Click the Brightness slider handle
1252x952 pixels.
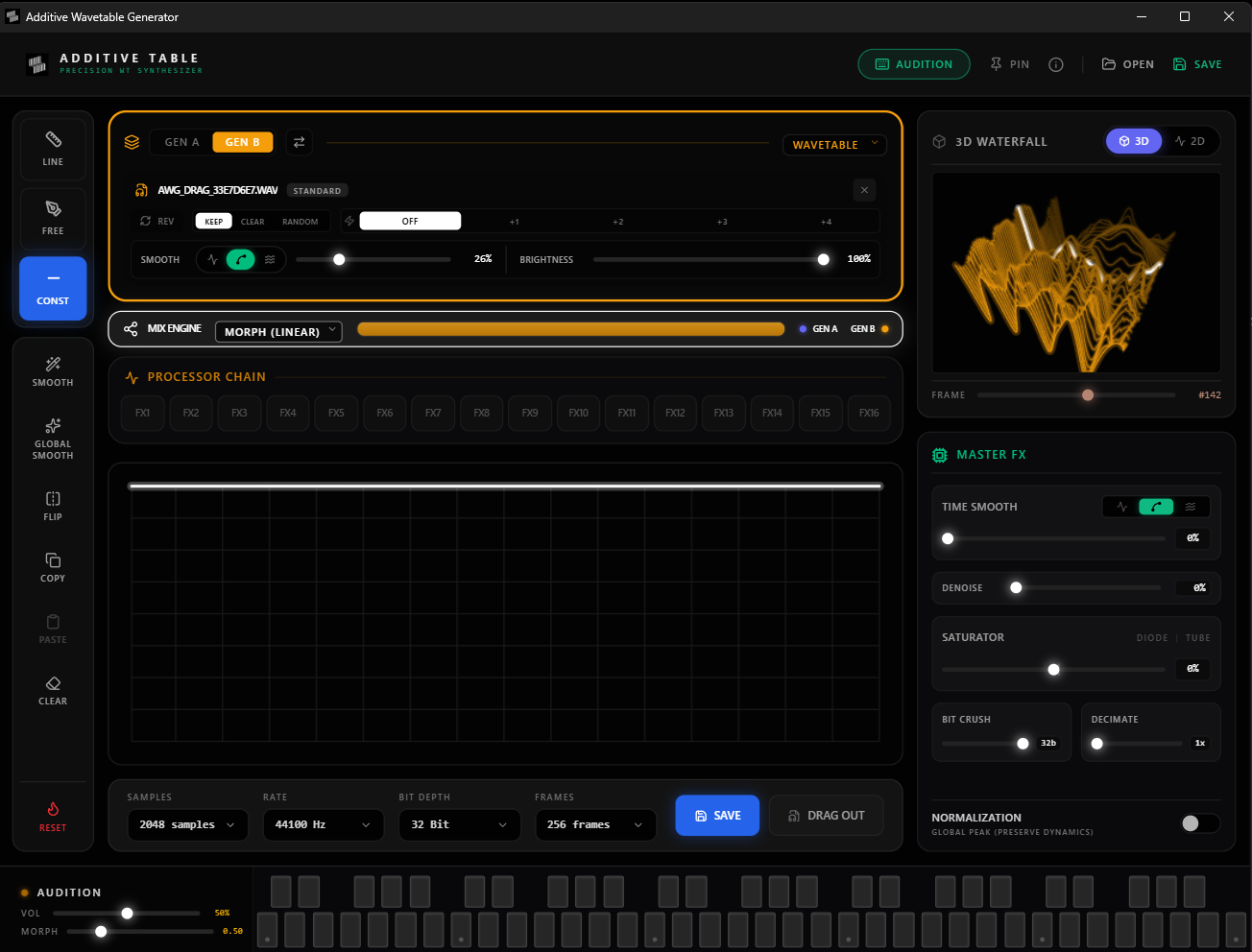[x=823, y=259]
